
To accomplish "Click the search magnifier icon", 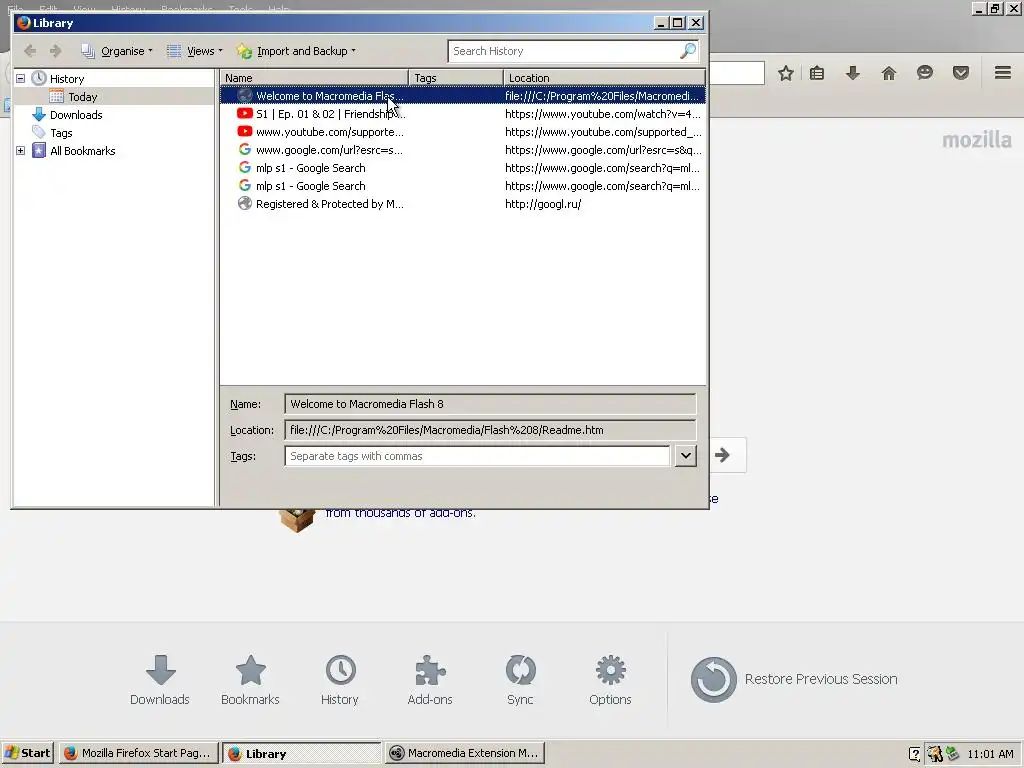I will pyautogui.click(x=688, y=51).
